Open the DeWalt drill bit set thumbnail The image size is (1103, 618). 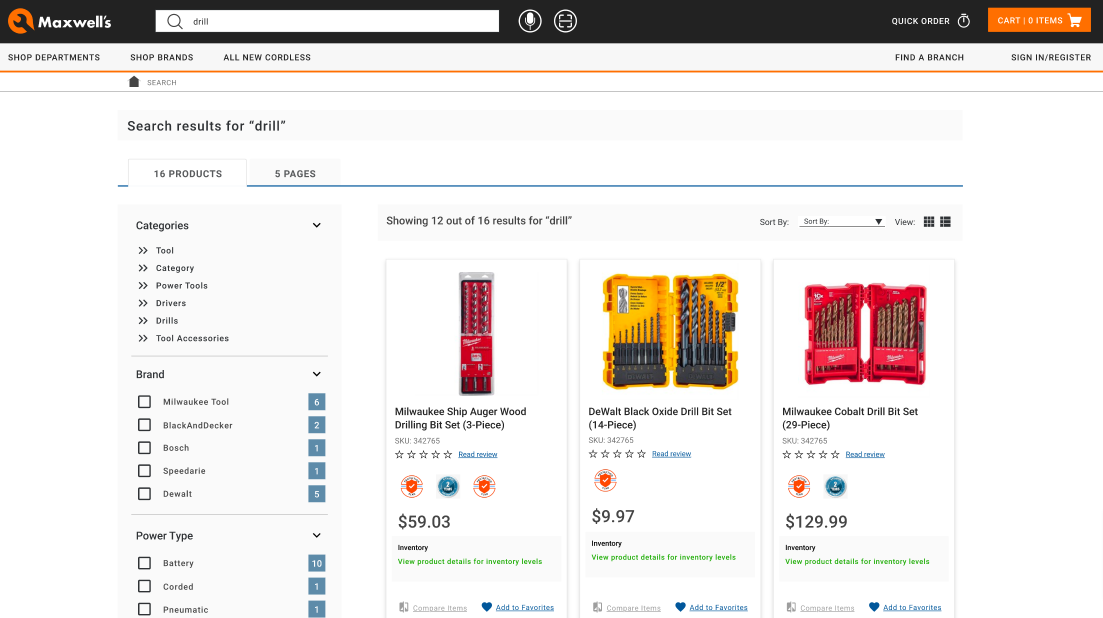pyautogui.click(x=670, y=331)
